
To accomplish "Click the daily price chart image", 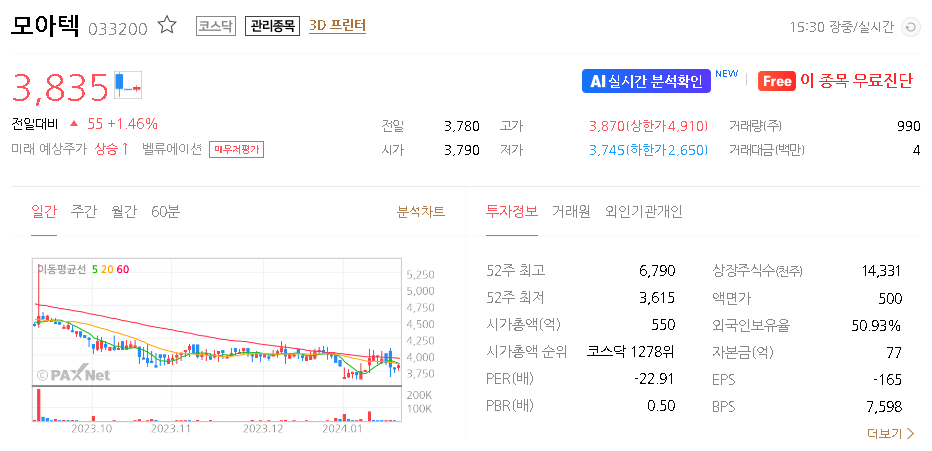I will point(217,322).
